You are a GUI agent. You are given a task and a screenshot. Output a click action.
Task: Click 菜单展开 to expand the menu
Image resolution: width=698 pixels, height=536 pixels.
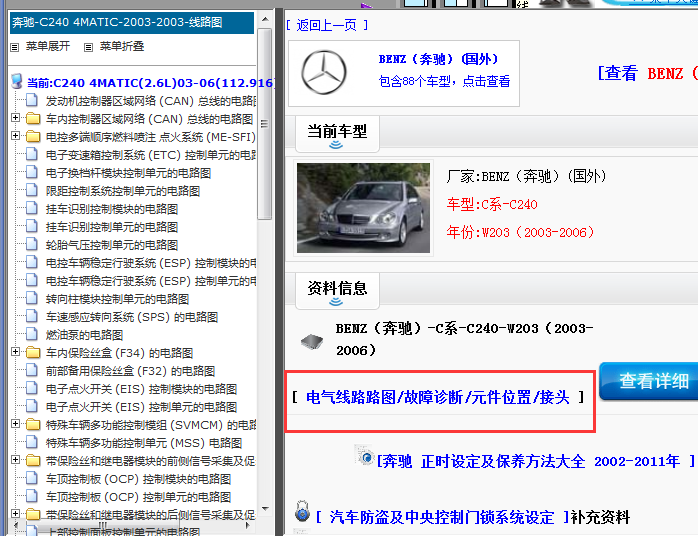pyautogui.click(x=48, y=46)
